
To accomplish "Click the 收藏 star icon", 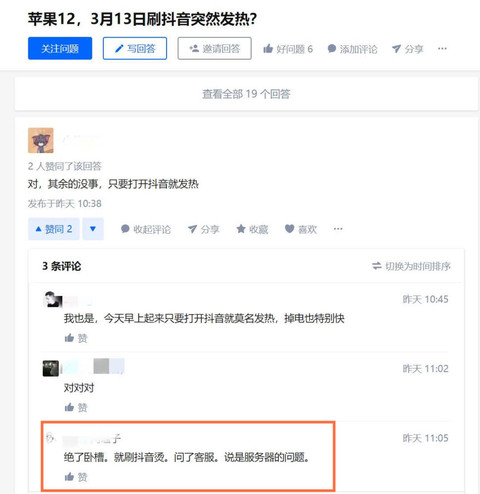I will click(241, 229).
